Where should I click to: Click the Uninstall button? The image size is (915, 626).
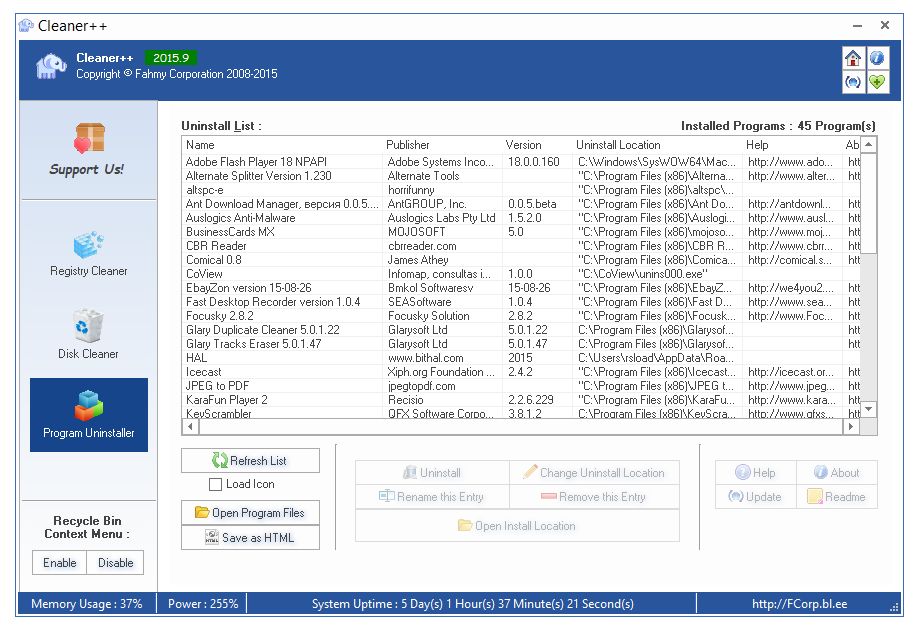pyautogui.click(x=432, y=473)
